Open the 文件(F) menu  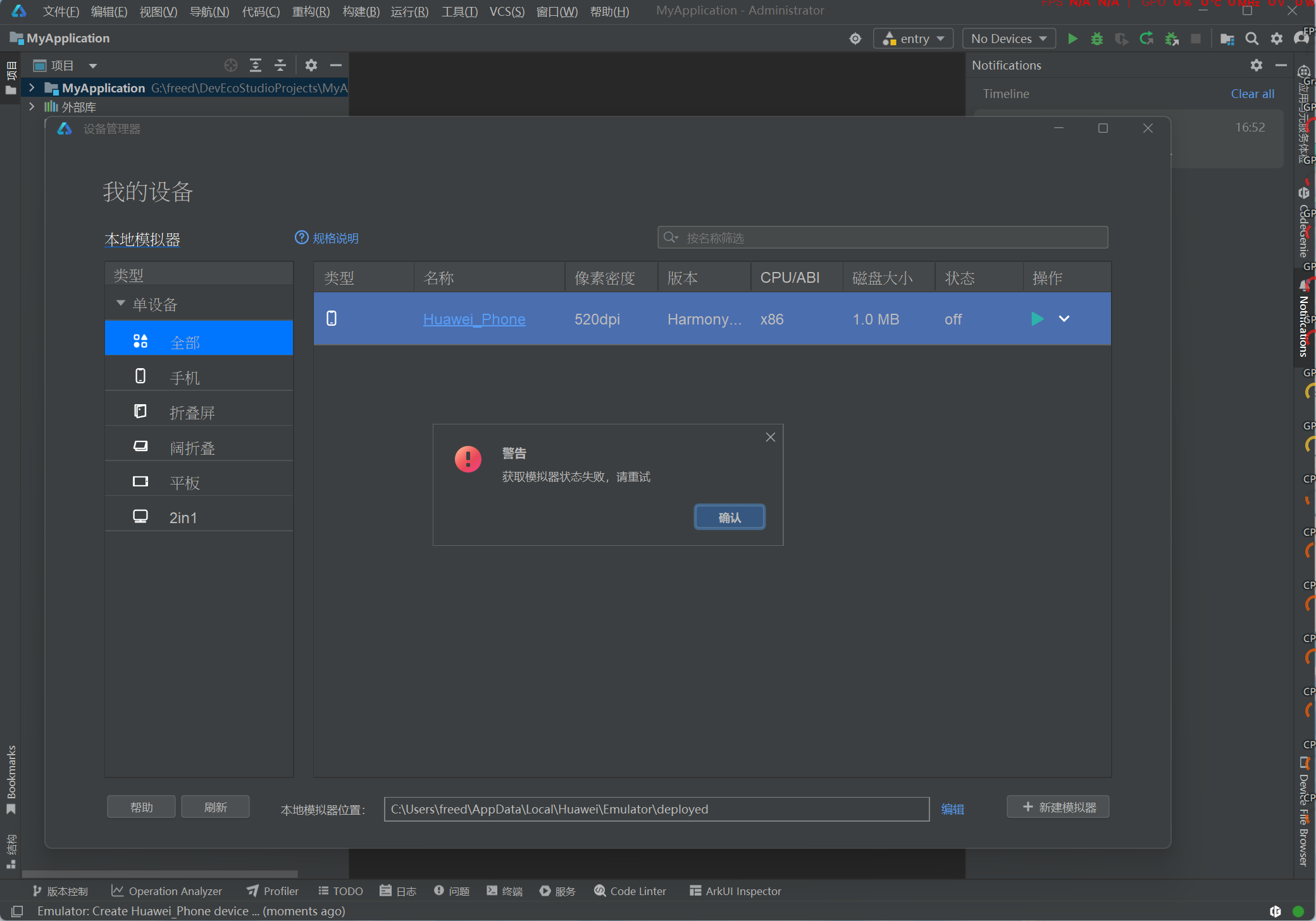coord(61,11)
